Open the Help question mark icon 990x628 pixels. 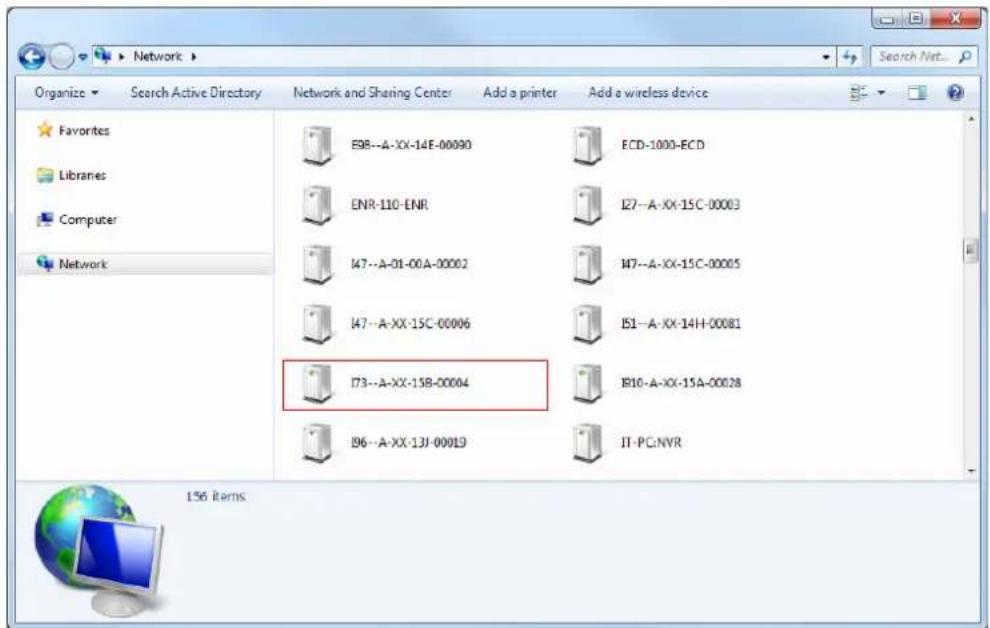956,93
